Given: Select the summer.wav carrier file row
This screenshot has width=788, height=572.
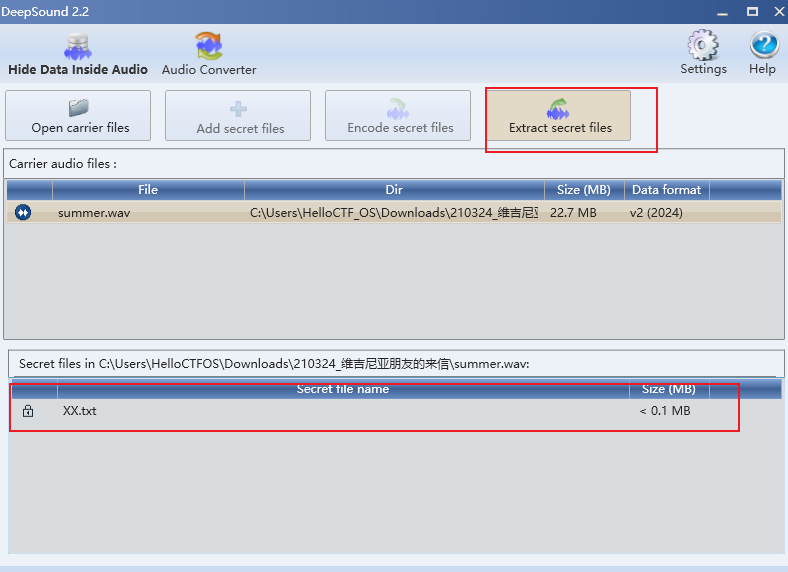Looking at the screenshot, I should 394,213.
